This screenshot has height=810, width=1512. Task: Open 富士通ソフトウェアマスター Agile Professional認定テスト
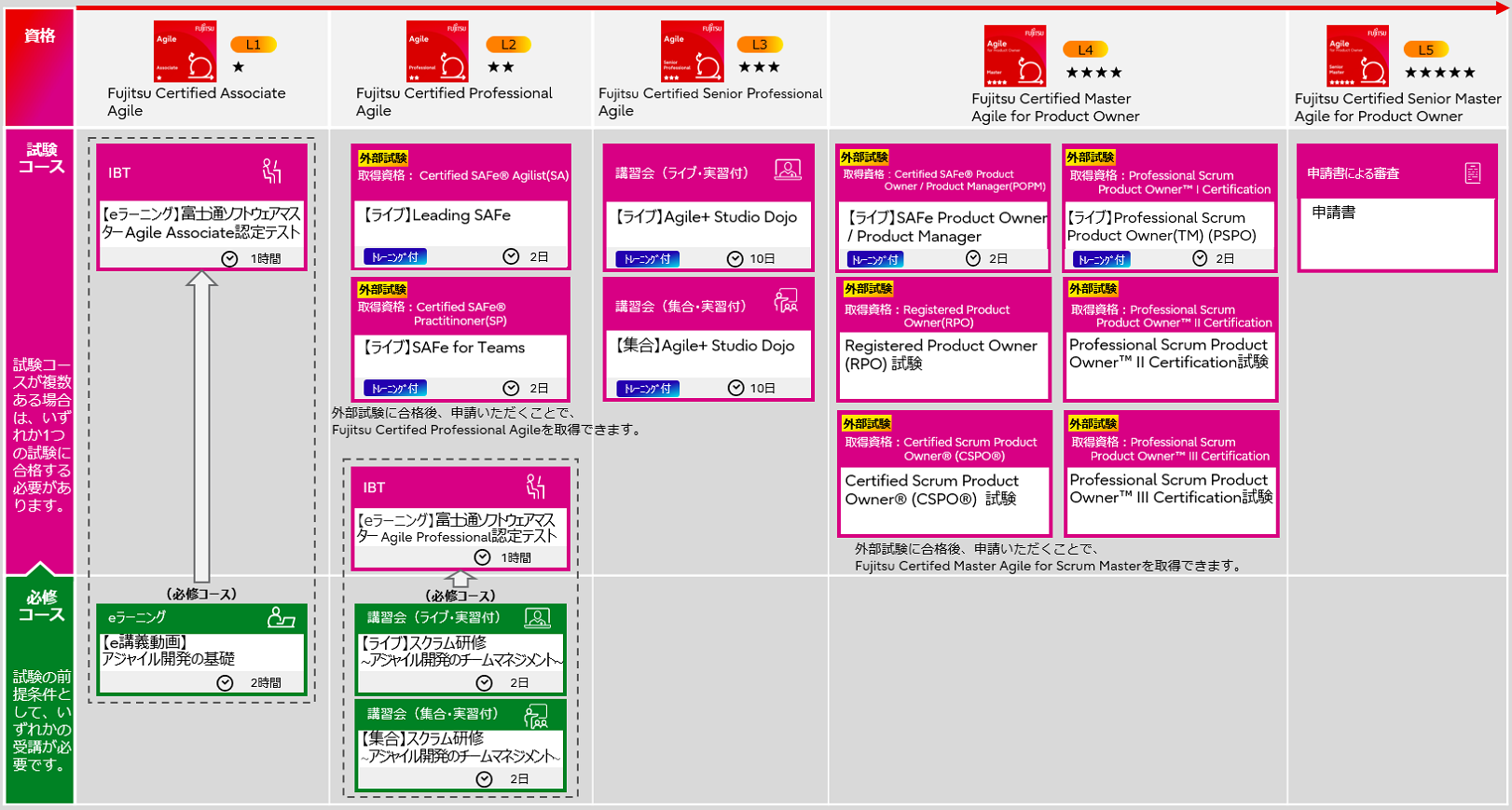coord(457,528)
